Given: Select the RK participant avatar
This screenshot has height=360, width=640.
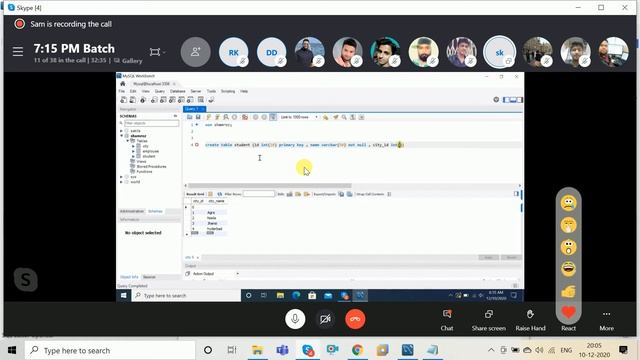Looking at the screenshot, I should pyautogui.click(x=233, y=52).
